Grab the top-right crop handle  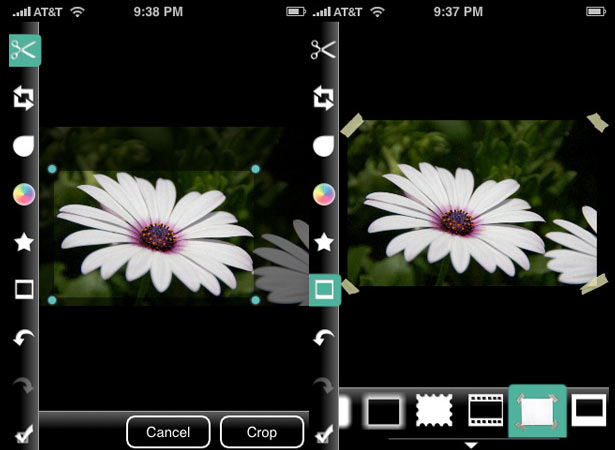[255, 169]
